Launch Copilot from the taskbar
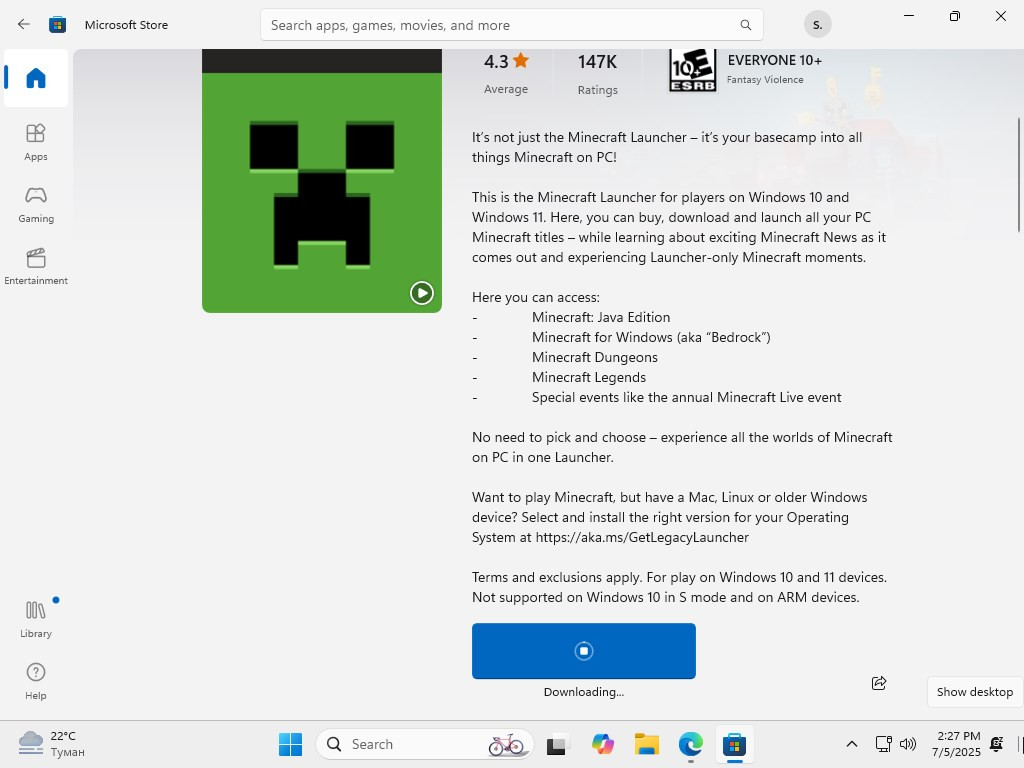This screenshot has width=1024, height=768. (x=602, y=744)
